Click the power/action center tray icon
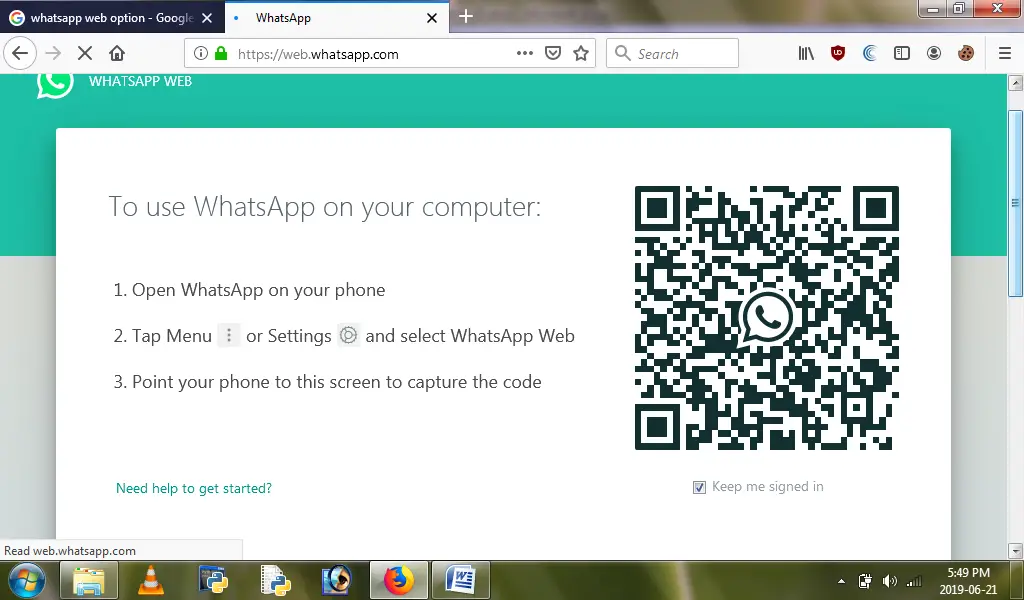Screen dimensions: 1024x600 pyautogui.click(x=865, y=581)
